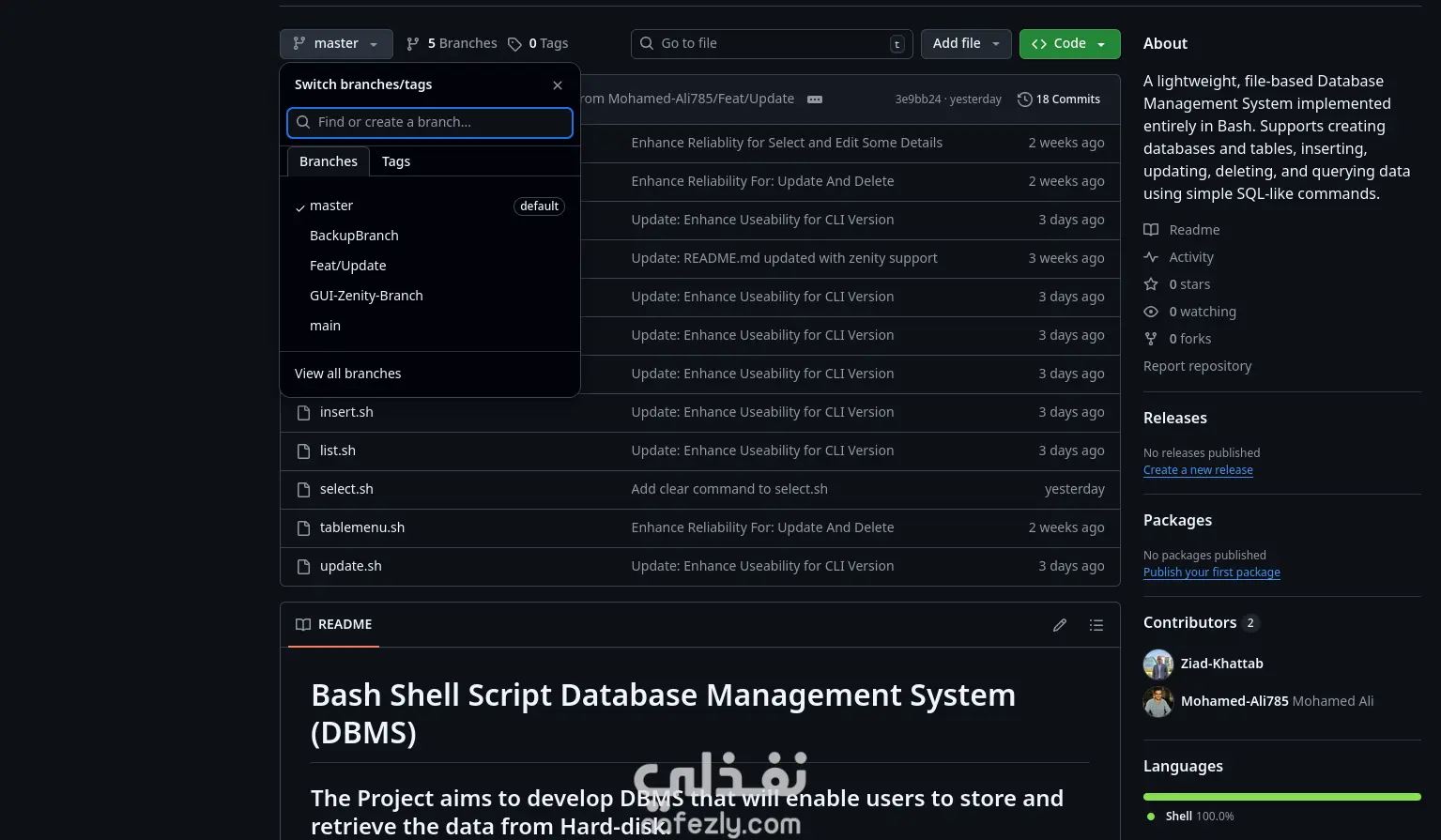Click Report repository

pos(1197,366)
